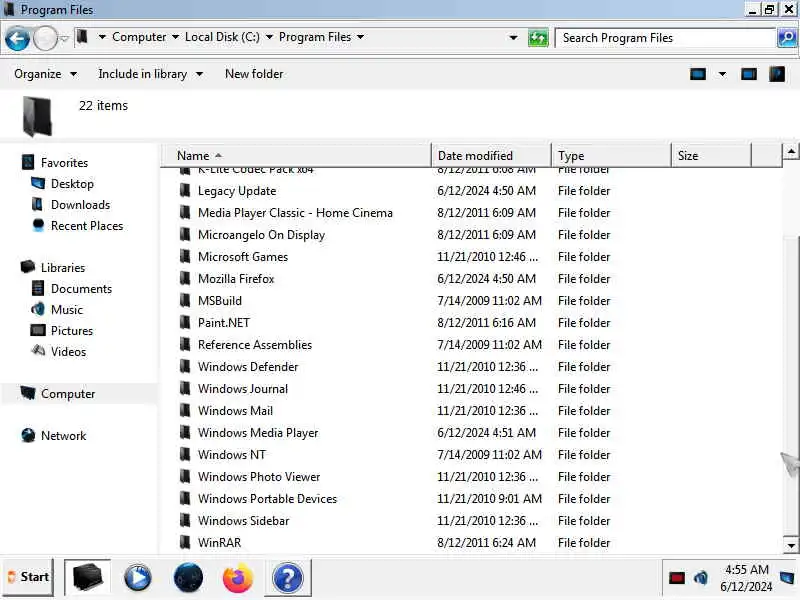Select Computer in navigation pane

click(x=68, y=394)
